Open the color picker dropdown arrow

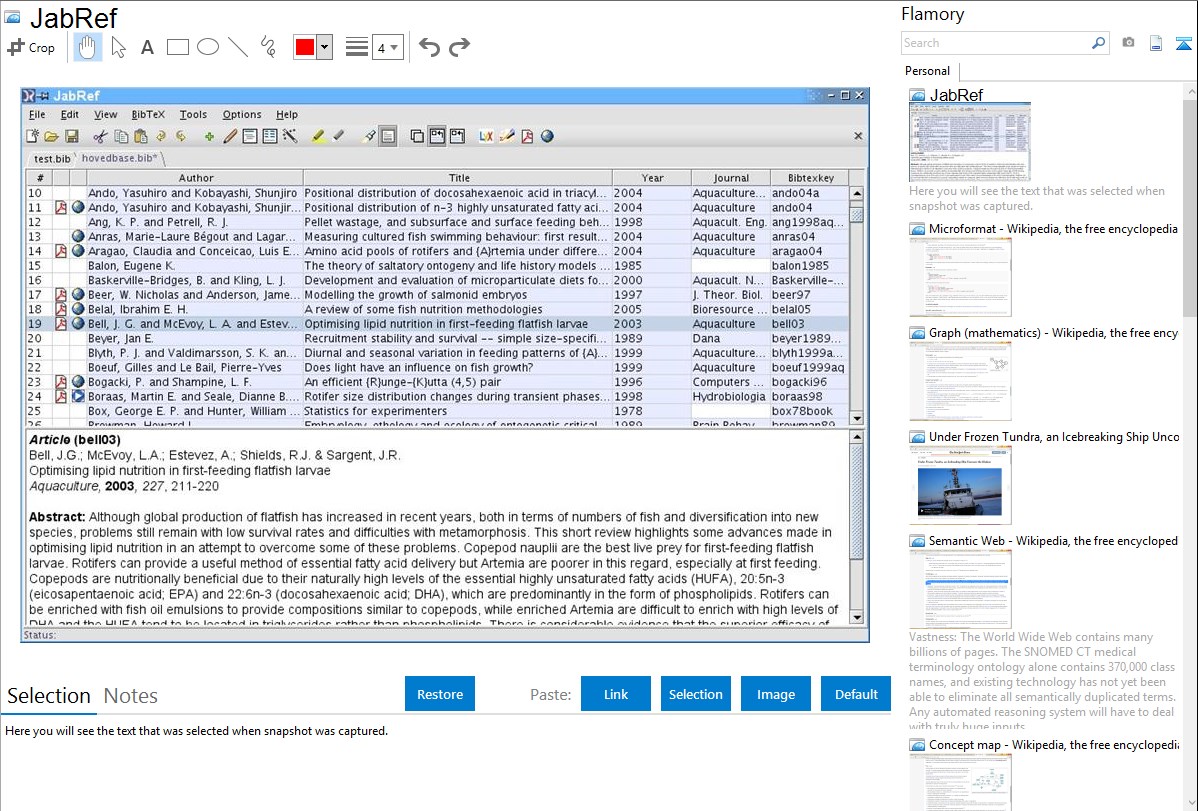tap(325, 47)
